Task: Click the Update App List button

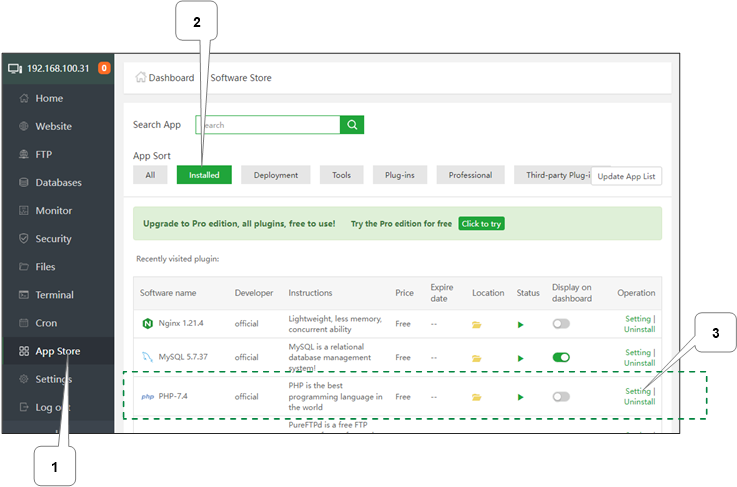Action: tap(626, 176)
